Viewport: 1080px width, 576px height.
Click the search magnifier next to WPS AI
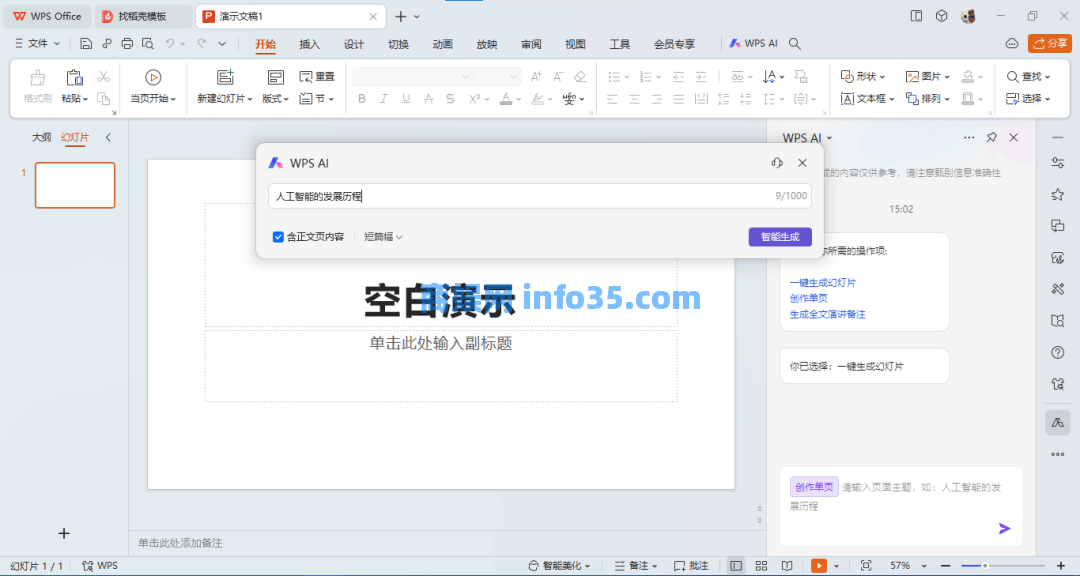[x=795, y=43]
